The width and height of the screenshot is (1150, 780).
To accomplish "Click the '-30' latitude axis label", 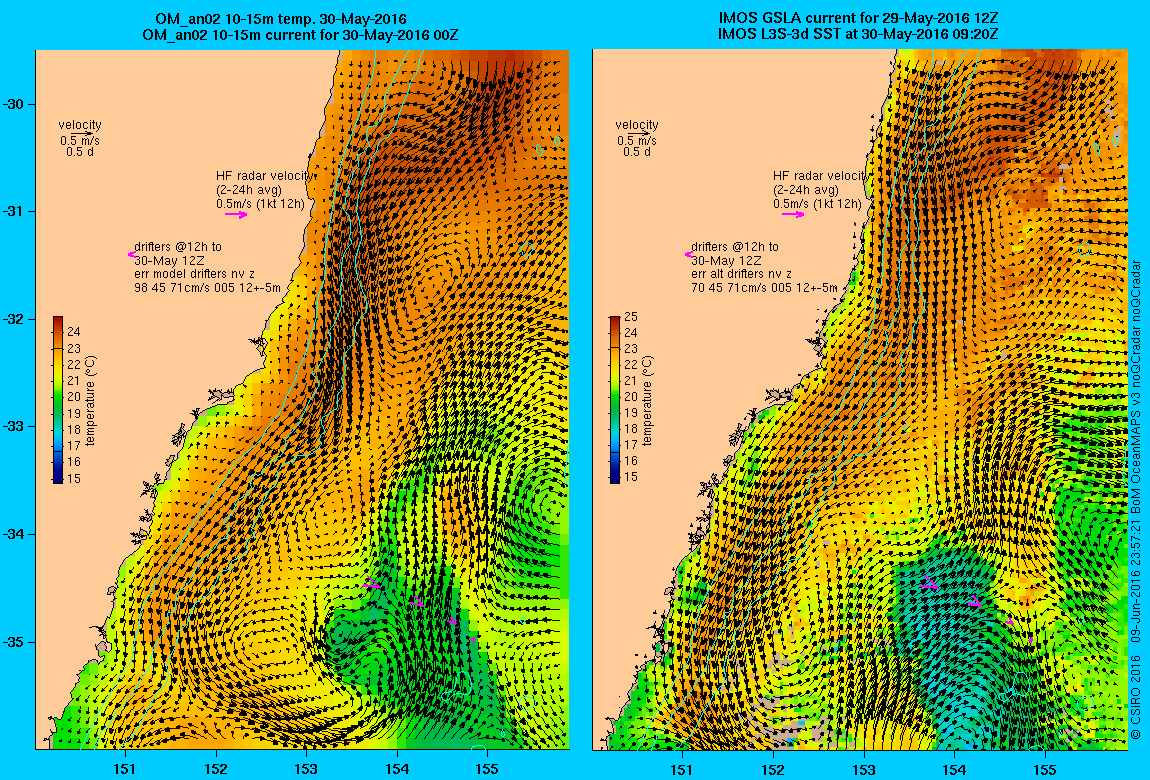I will click(14, 104).
